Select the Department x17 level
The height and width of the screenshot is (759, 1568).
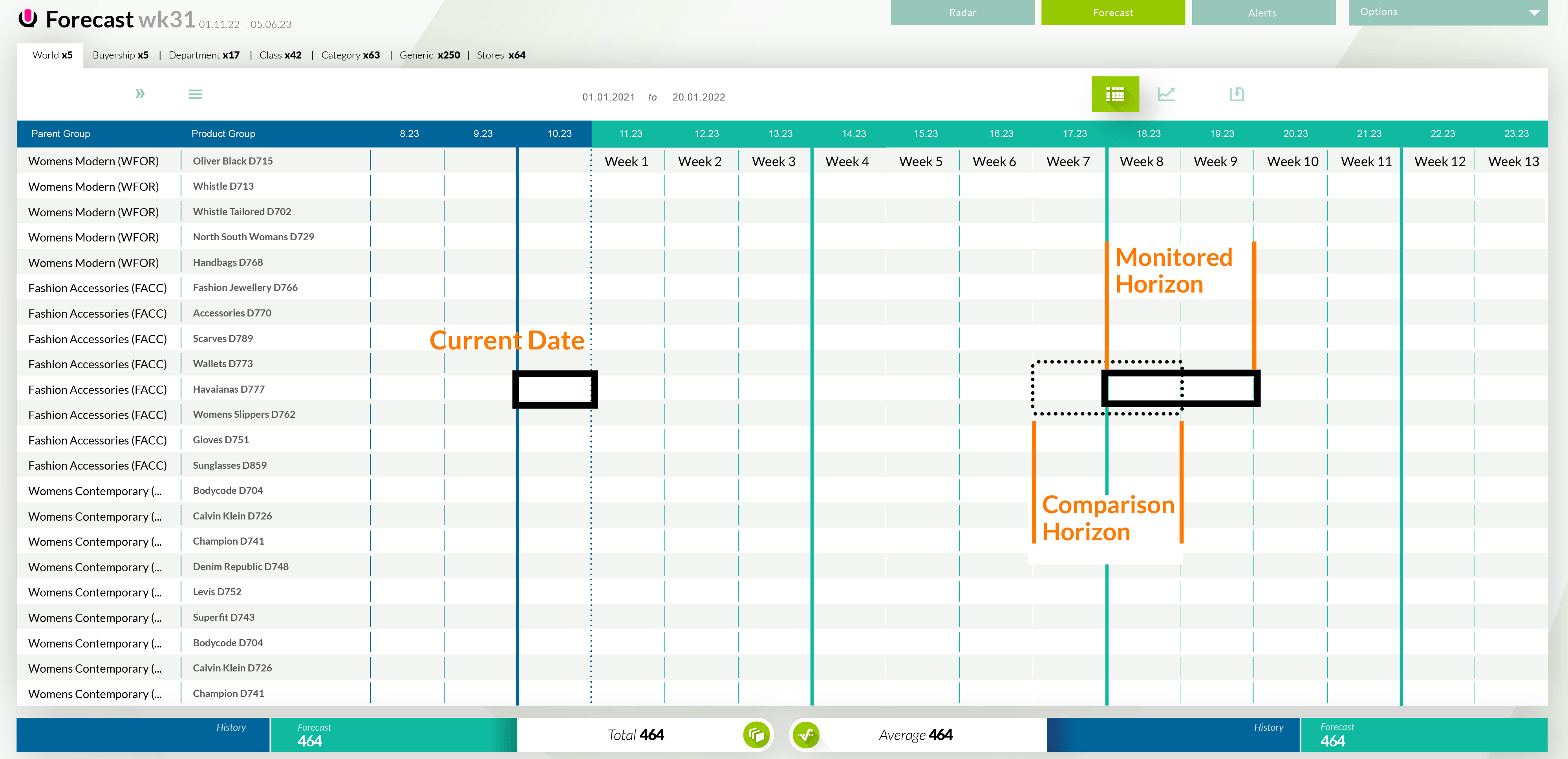[x=204, y=55]
